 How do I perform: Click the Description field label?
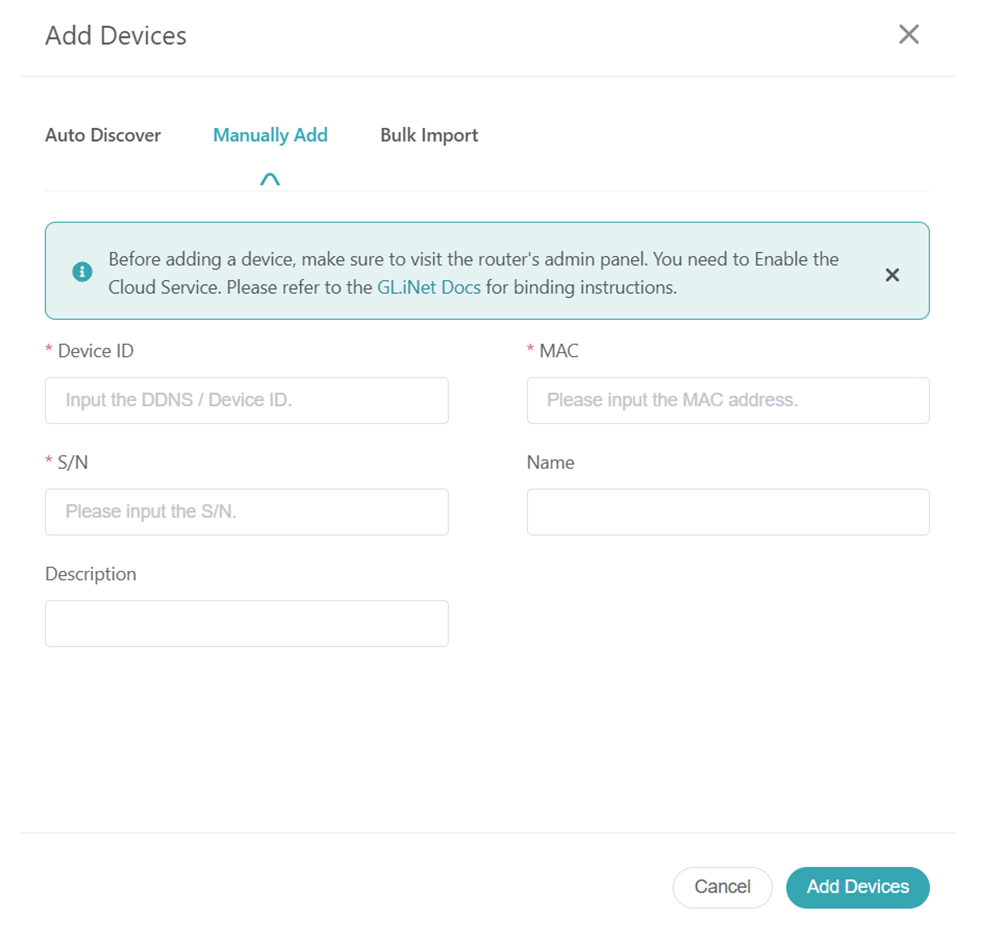90,574
